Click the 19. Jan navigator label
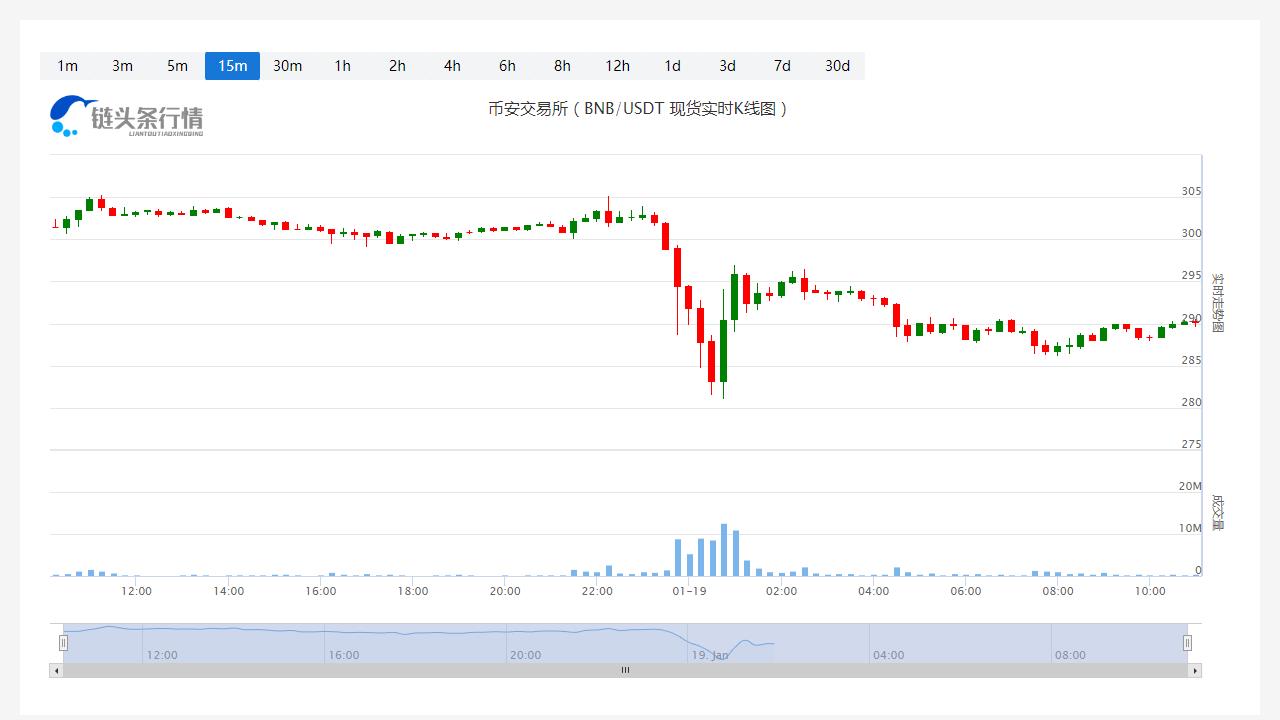 click(710, 655)
